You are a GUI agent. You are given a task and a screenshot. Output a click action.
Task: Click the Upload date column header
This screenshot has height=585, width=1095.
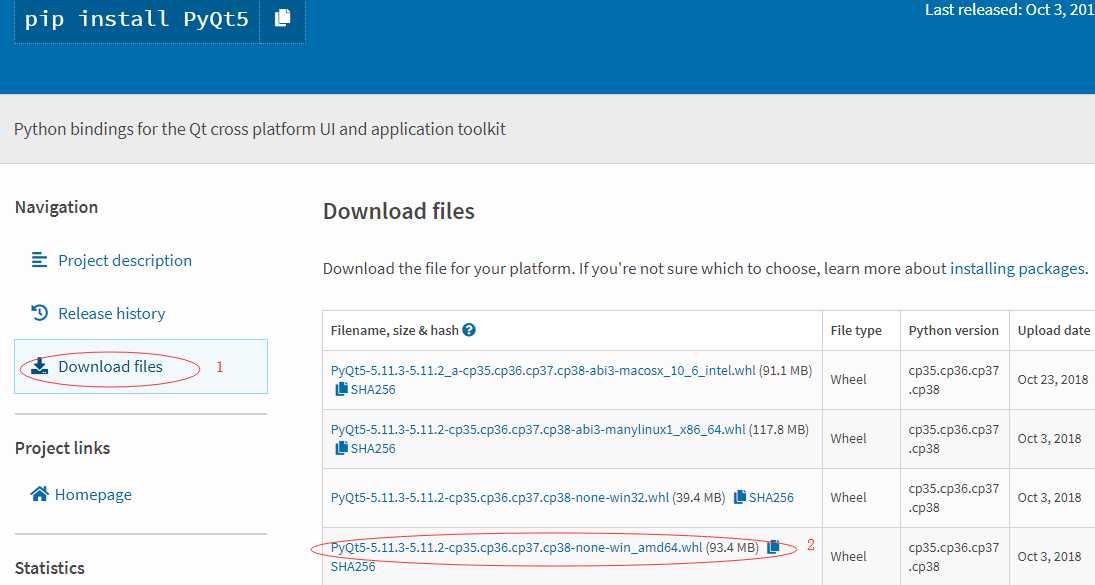click(1054, 330)
